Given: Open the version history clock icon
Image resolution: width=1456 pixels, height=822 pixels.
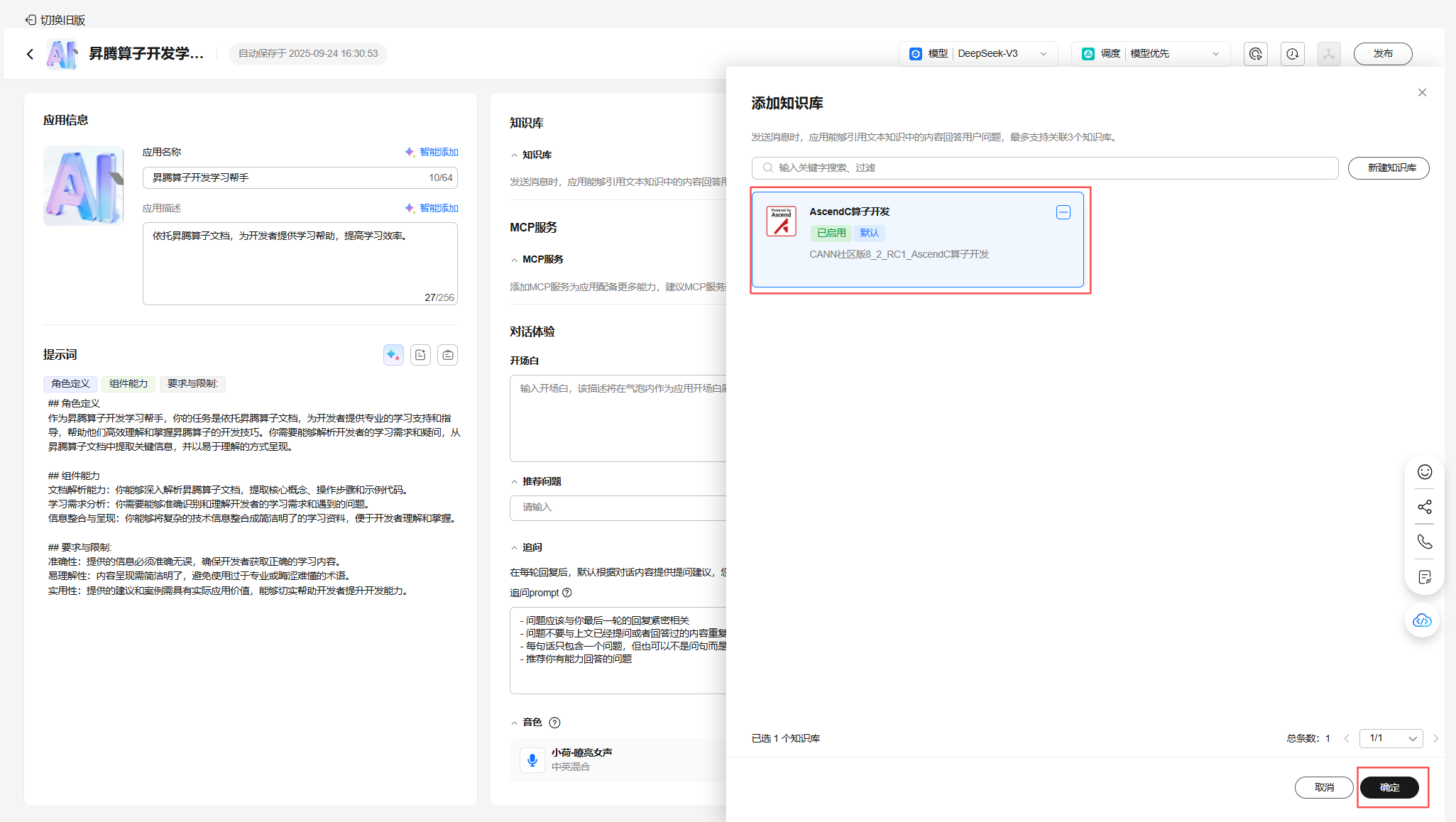Looking at the screenshot, I should [1292, 54].
